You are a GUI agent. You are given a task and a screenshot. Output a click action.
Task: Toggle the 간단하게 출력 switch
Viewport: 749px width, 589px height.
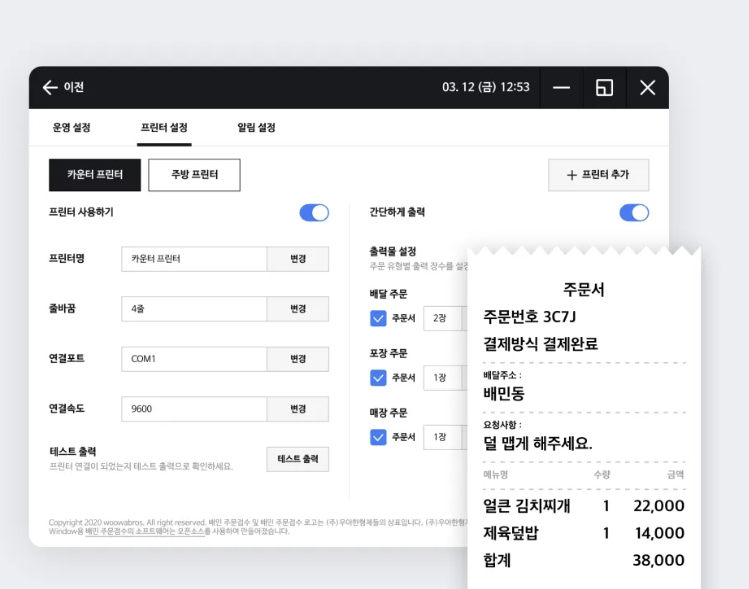[634, 213]
